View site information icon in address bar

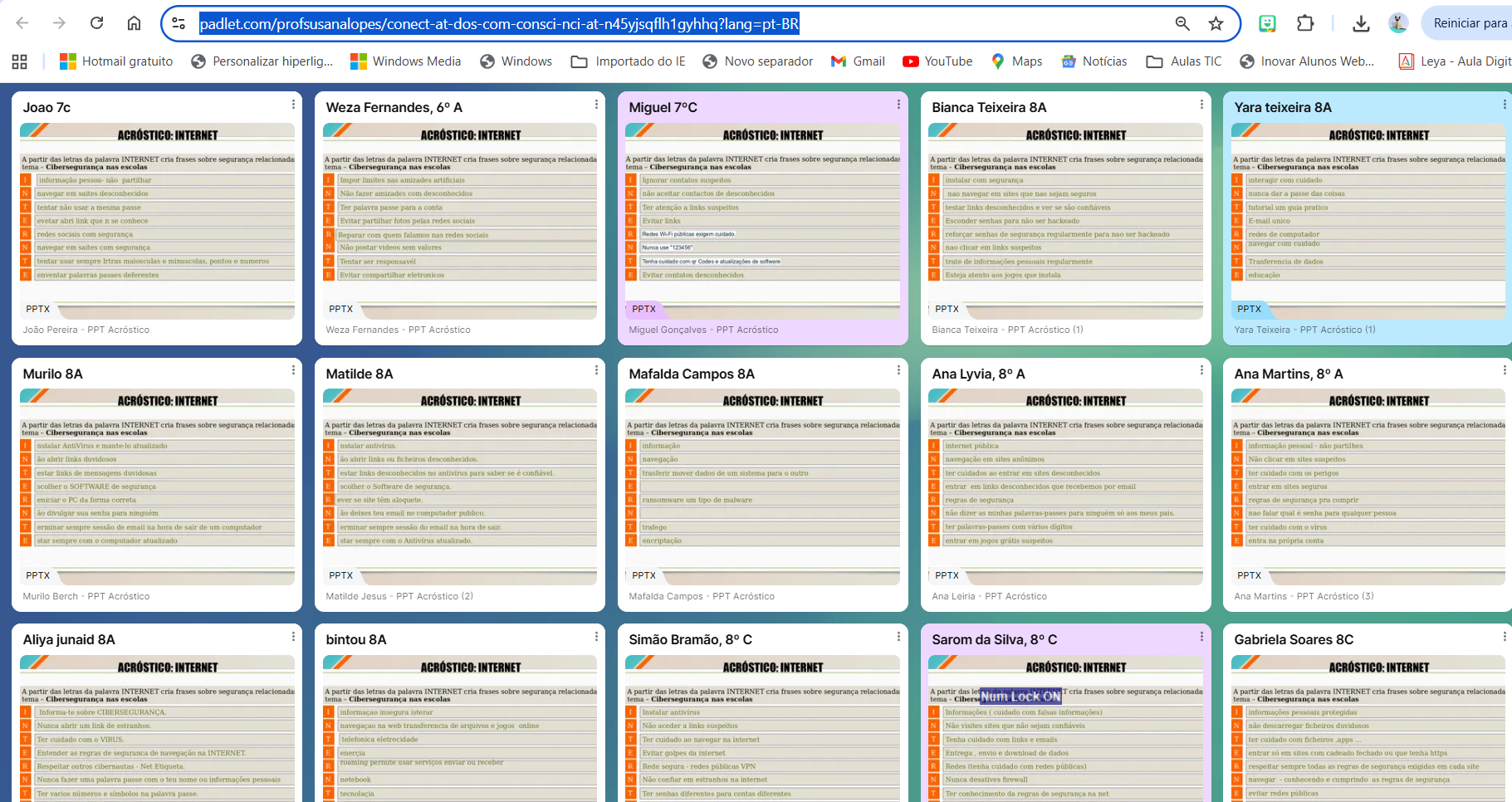179,23
